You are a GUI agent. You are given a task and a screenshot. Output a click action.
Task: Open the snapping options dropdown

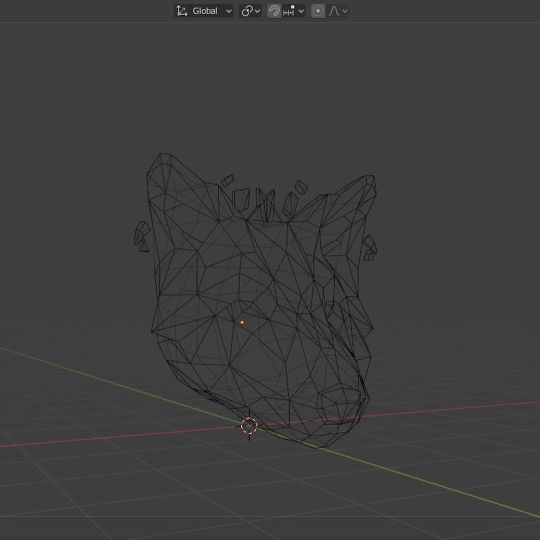tap(293, 11)
